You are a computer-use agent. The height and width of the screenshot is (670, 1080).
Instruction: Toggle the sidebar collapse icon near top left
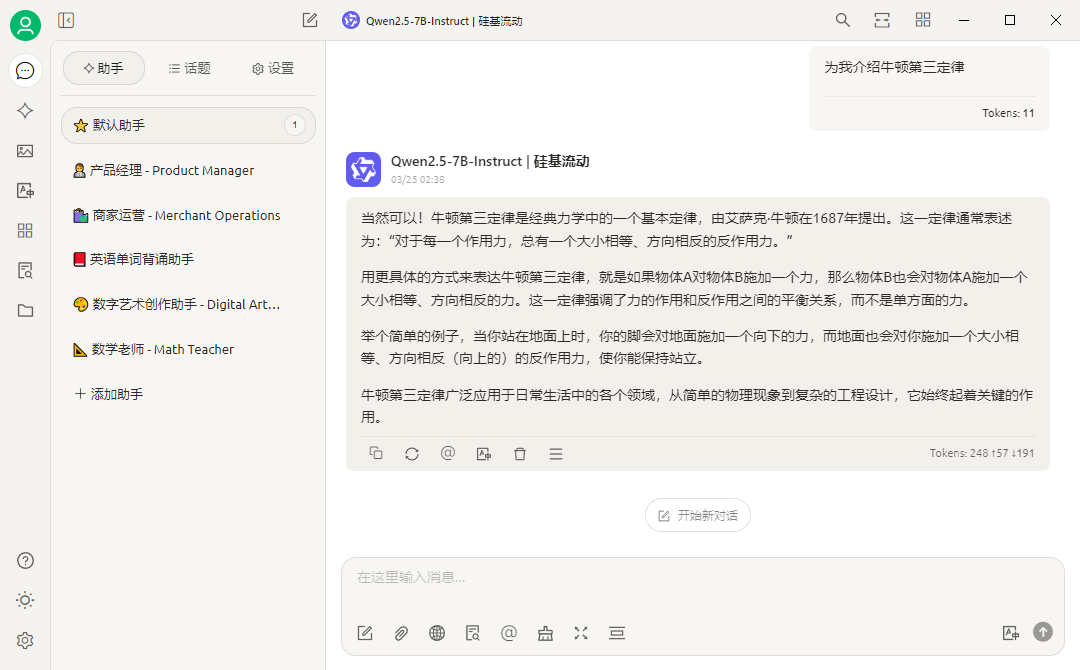pyautogui.click(x=66, y=19)
